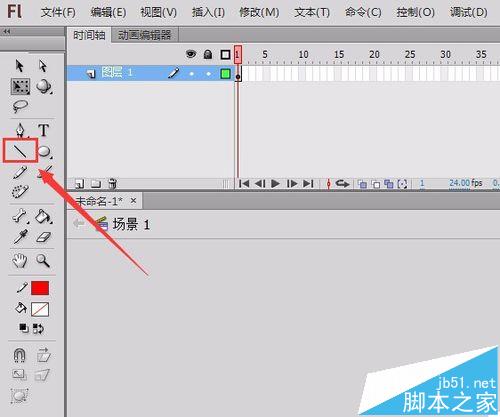The height and width of the screenshot is (417, 500).
Task: Toggle lock for all layers
Action: (x=208, y=54)
